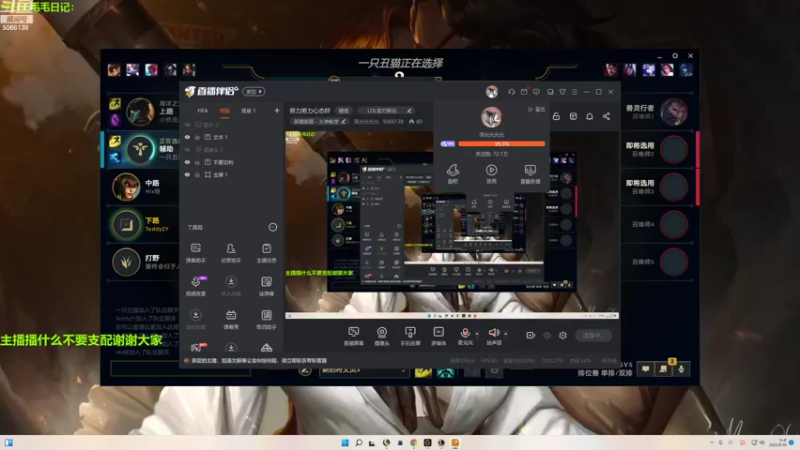Click the 修改 button beside stream title
The image size is (800, 450).
pos(344,111)
